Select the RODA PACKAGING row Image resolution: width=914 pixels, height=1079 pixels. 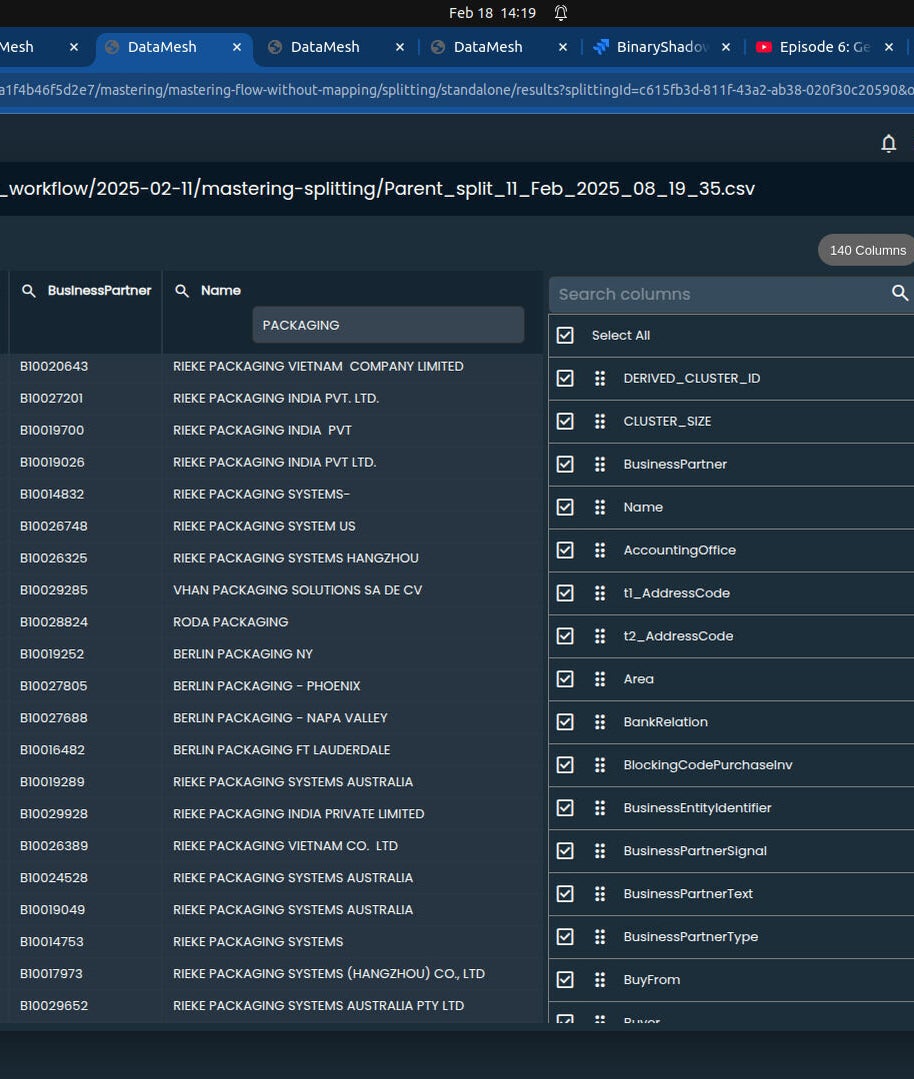tap(230, 622)
